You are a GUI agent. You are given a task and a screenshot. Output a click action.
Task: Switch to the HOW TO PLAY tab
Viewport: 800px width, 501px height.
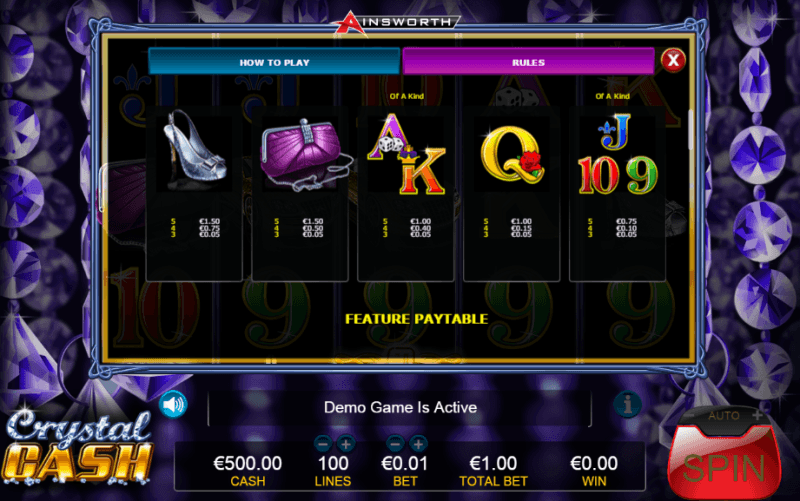[x=274, y=62]
